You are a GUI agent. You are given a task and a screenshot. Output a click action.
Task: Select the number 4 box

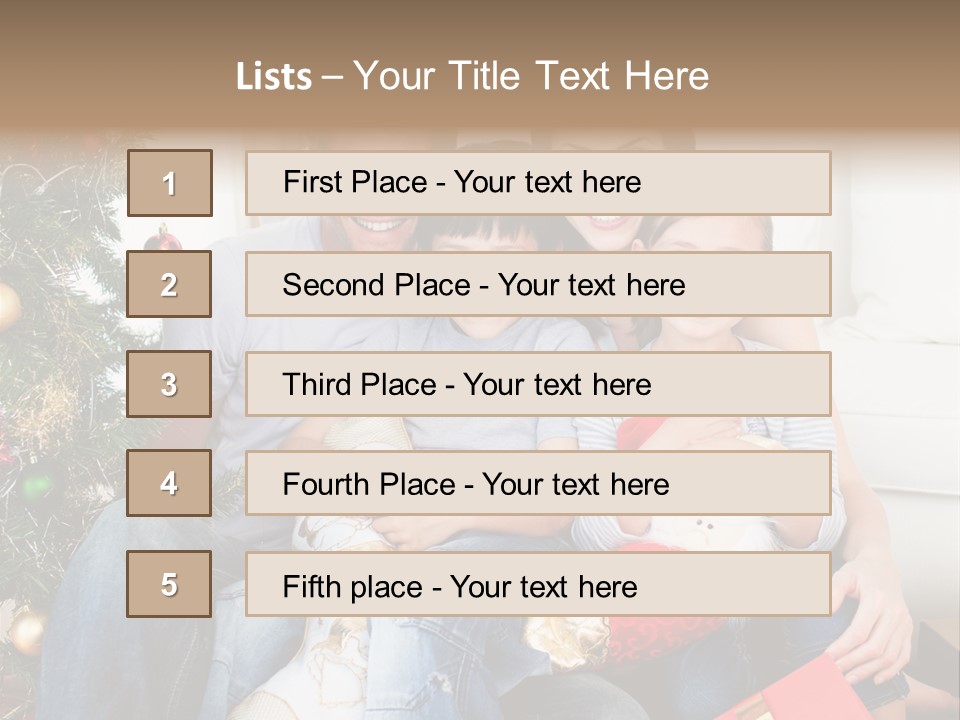(169, 484)
